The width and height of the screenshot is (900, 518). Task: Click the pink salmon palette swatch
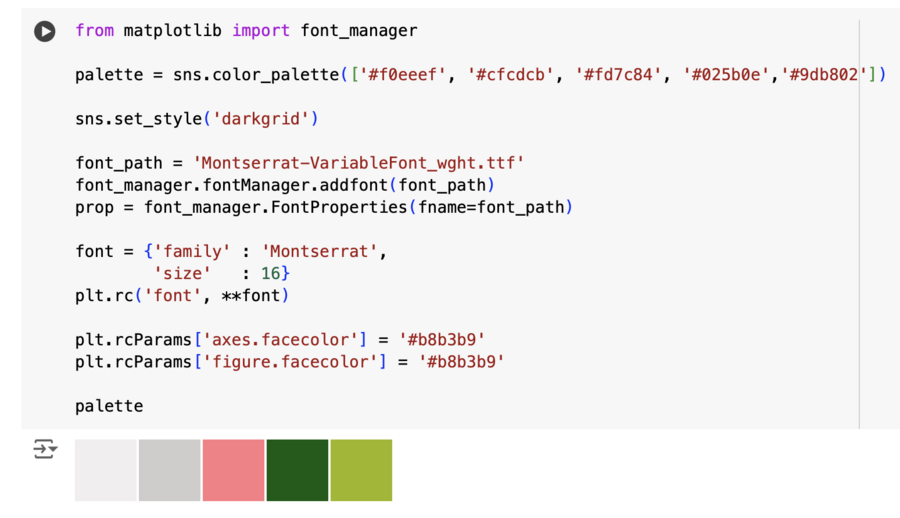[x=234, y=470]
